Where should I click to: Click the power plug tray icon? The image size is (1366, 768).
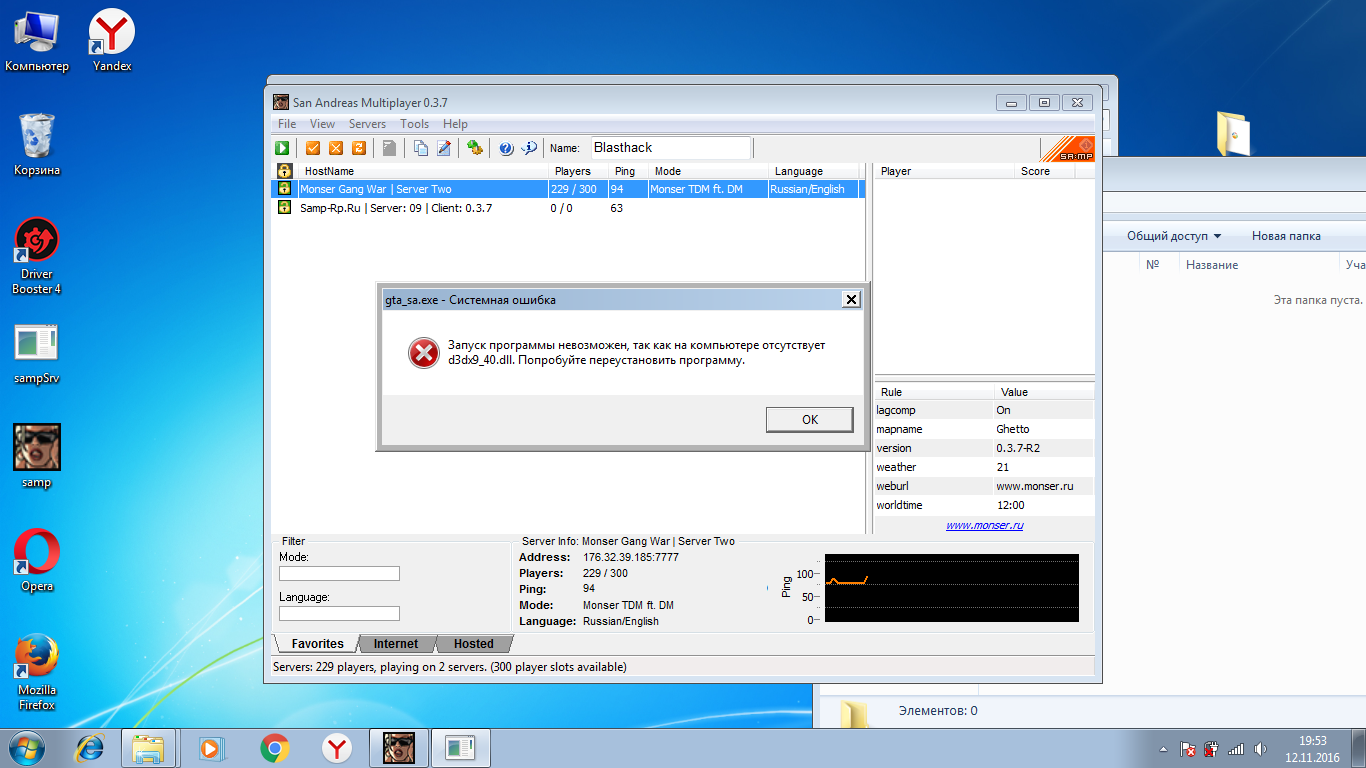(x=1212, y=748)
